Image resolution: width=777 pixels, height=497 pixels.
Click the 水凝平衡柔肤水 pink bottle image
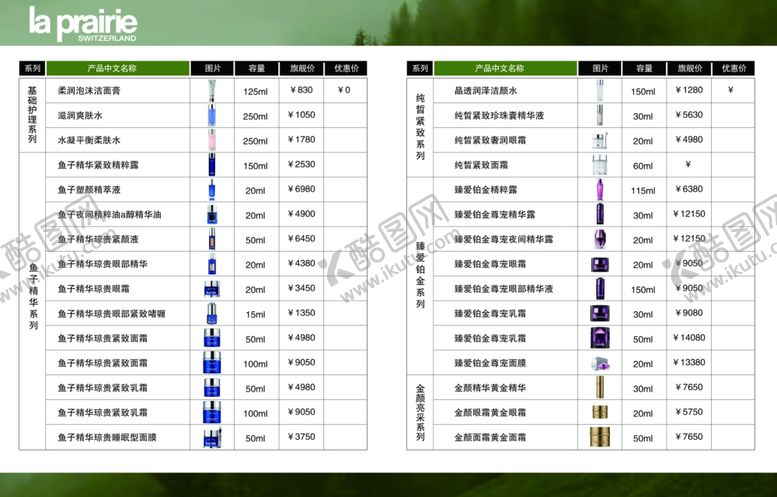212,140
